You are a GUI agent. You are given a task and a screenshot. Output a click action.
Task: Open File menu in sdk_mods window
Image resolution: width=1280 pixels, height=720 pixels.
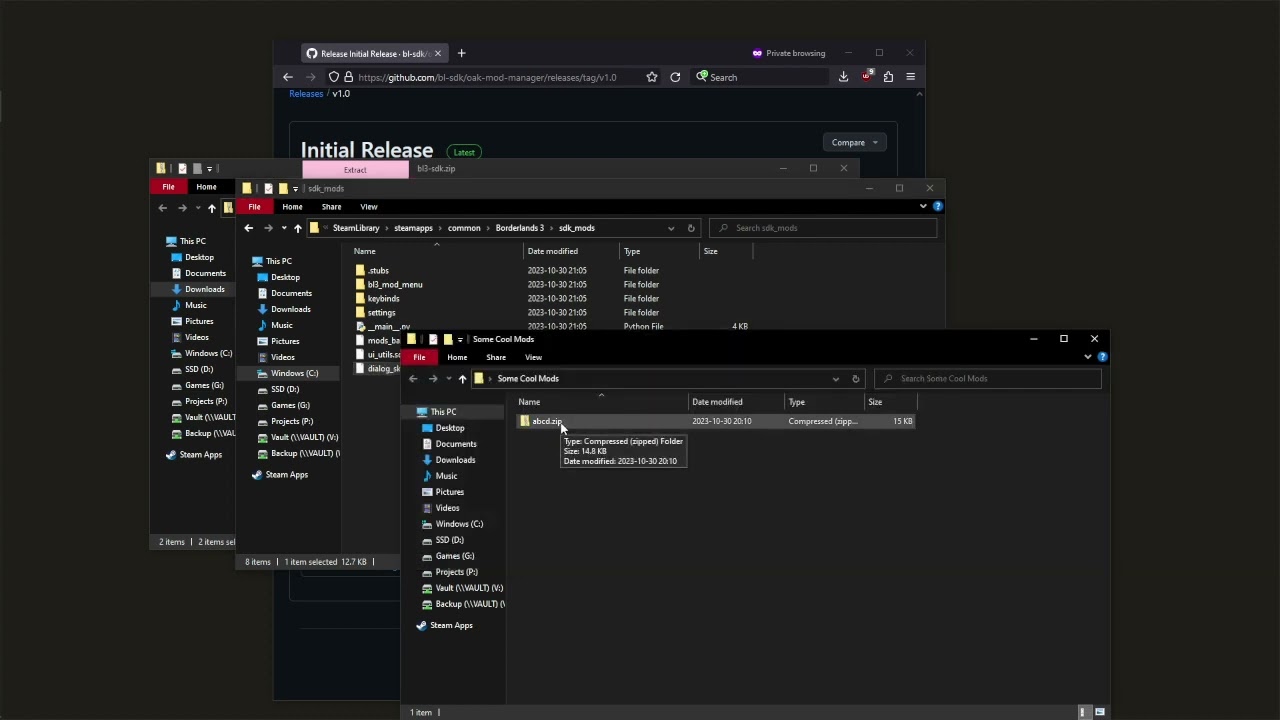(254, 207)
